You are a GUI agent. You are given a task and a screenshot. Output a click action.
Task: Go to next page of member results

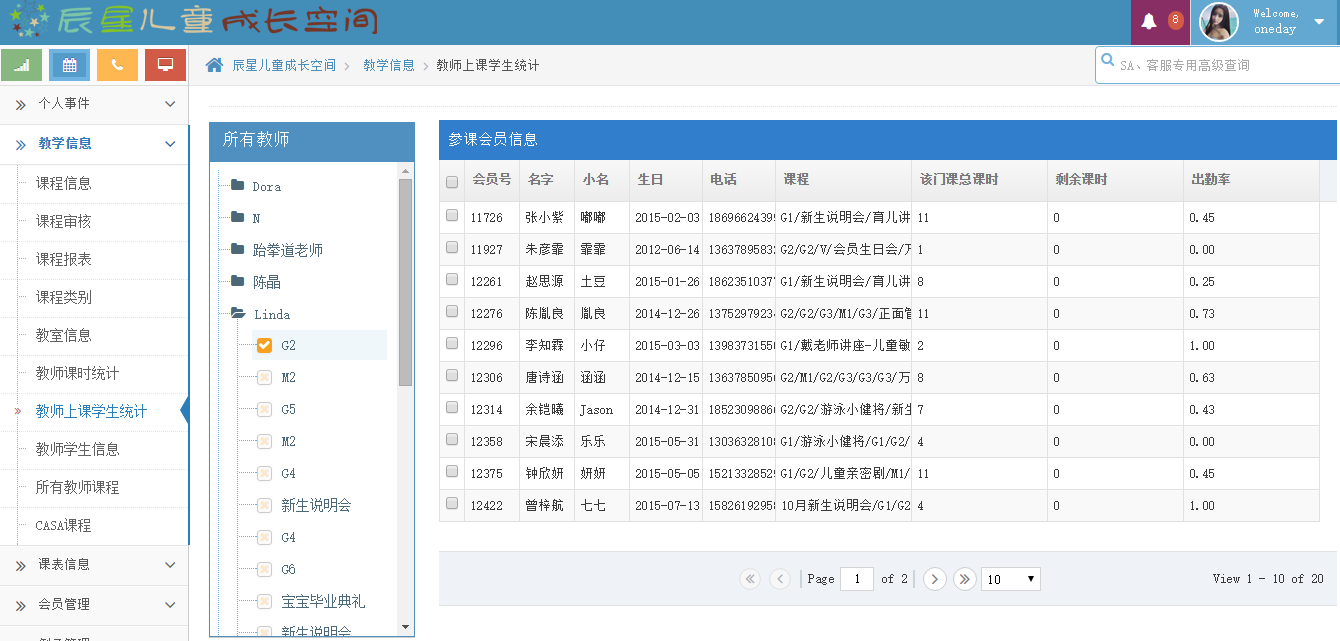click(933, 578)
